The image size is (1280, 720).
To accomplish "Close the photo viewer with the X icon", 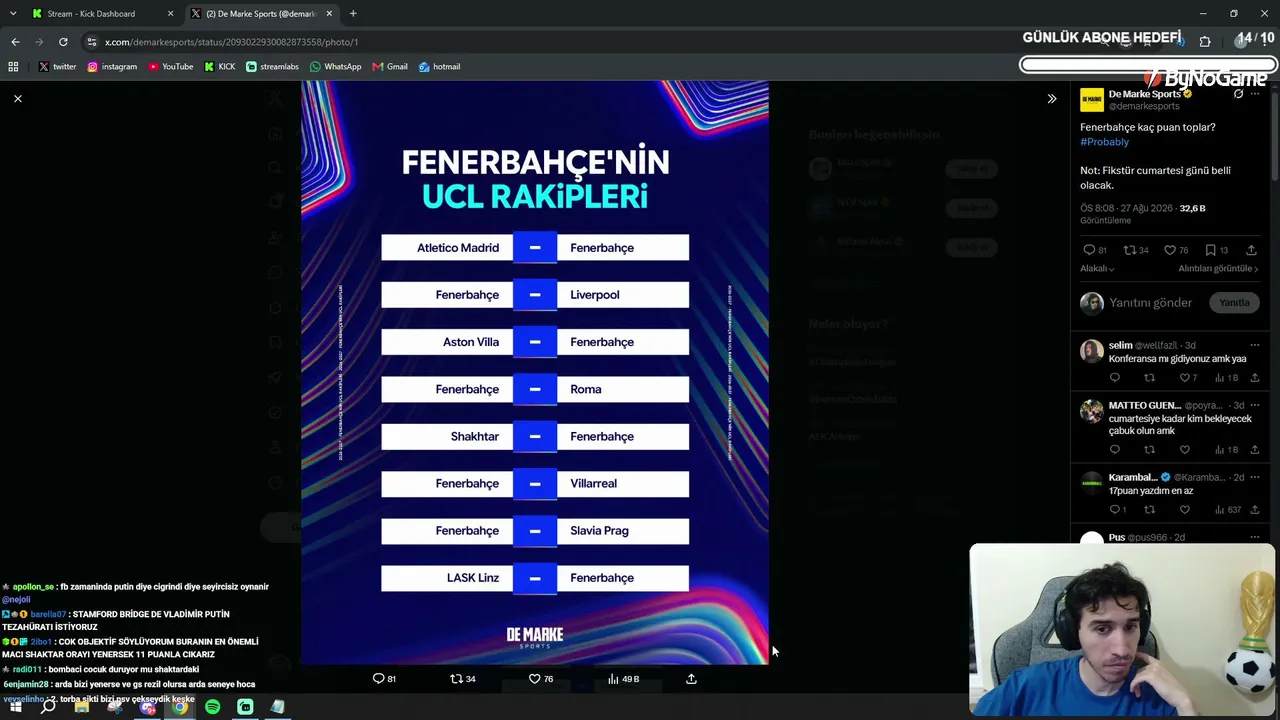I will pyautogui.click(x=17, y=98).
